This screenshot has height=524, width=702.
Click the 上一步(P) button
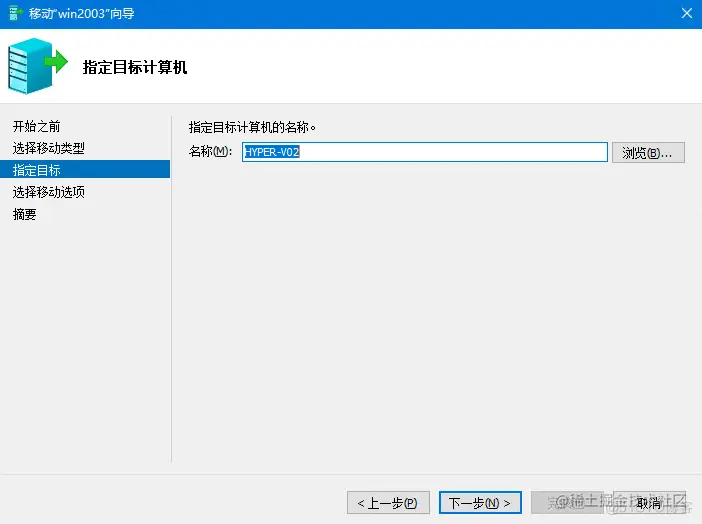tap(388, 503)
